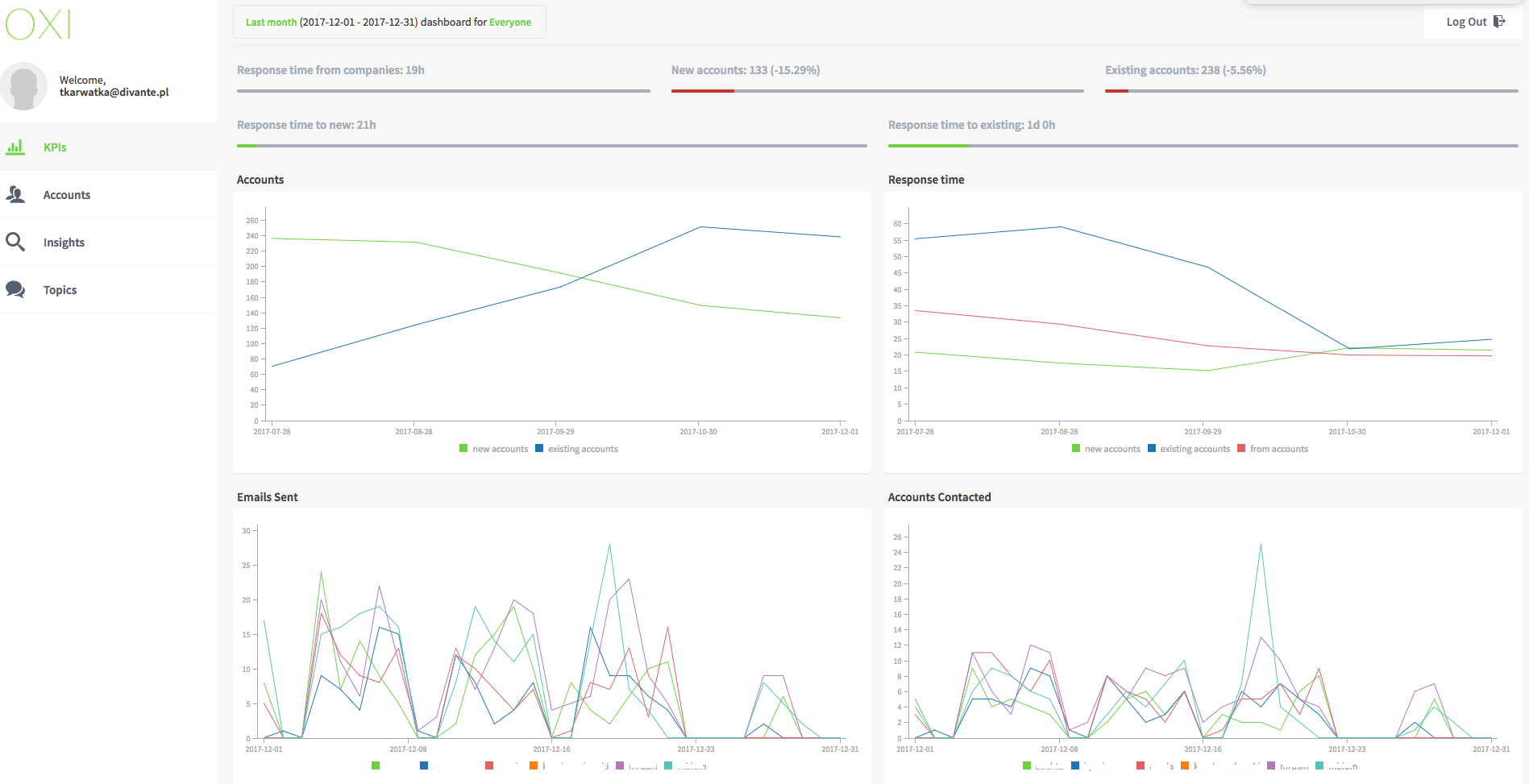Toggle 'existing accounts' series in Accounts chart legend
The width and height of the screenshot is (1529, 784).
coord(576,449)
